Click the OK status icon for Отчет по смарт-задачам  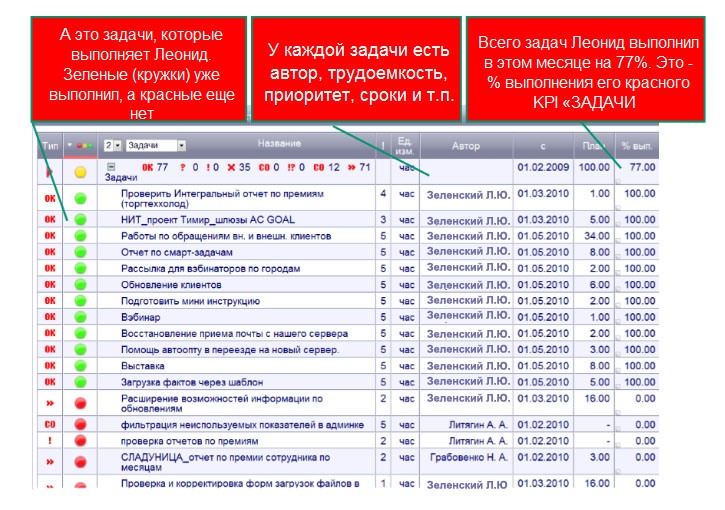click(x=50, y=252)
